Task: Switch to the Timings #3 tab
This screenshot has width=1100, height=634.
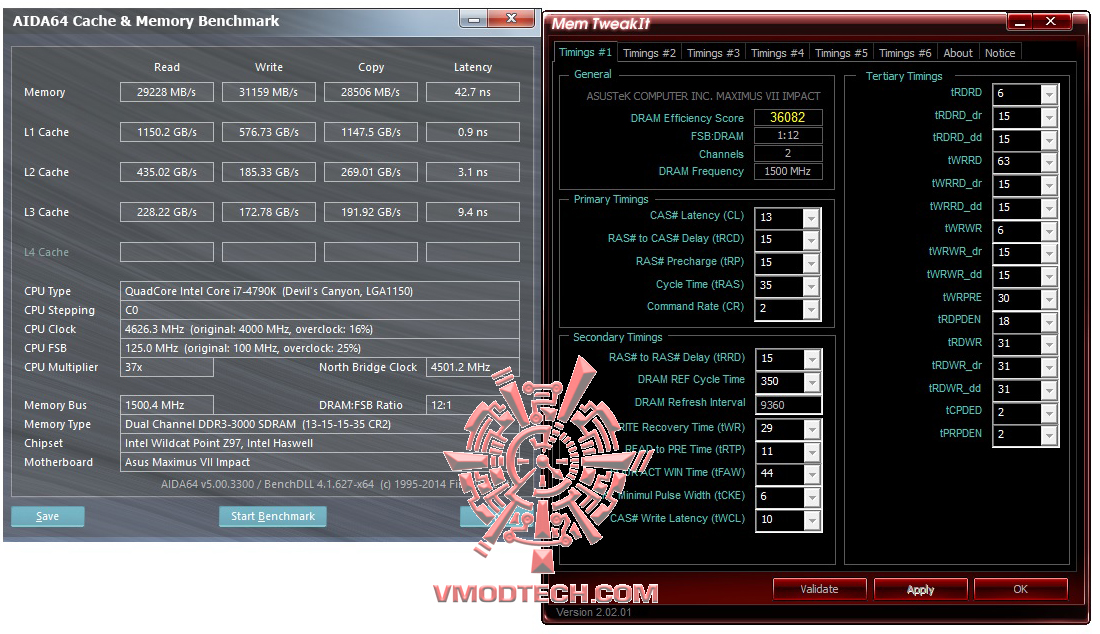Action: point(713,53)
